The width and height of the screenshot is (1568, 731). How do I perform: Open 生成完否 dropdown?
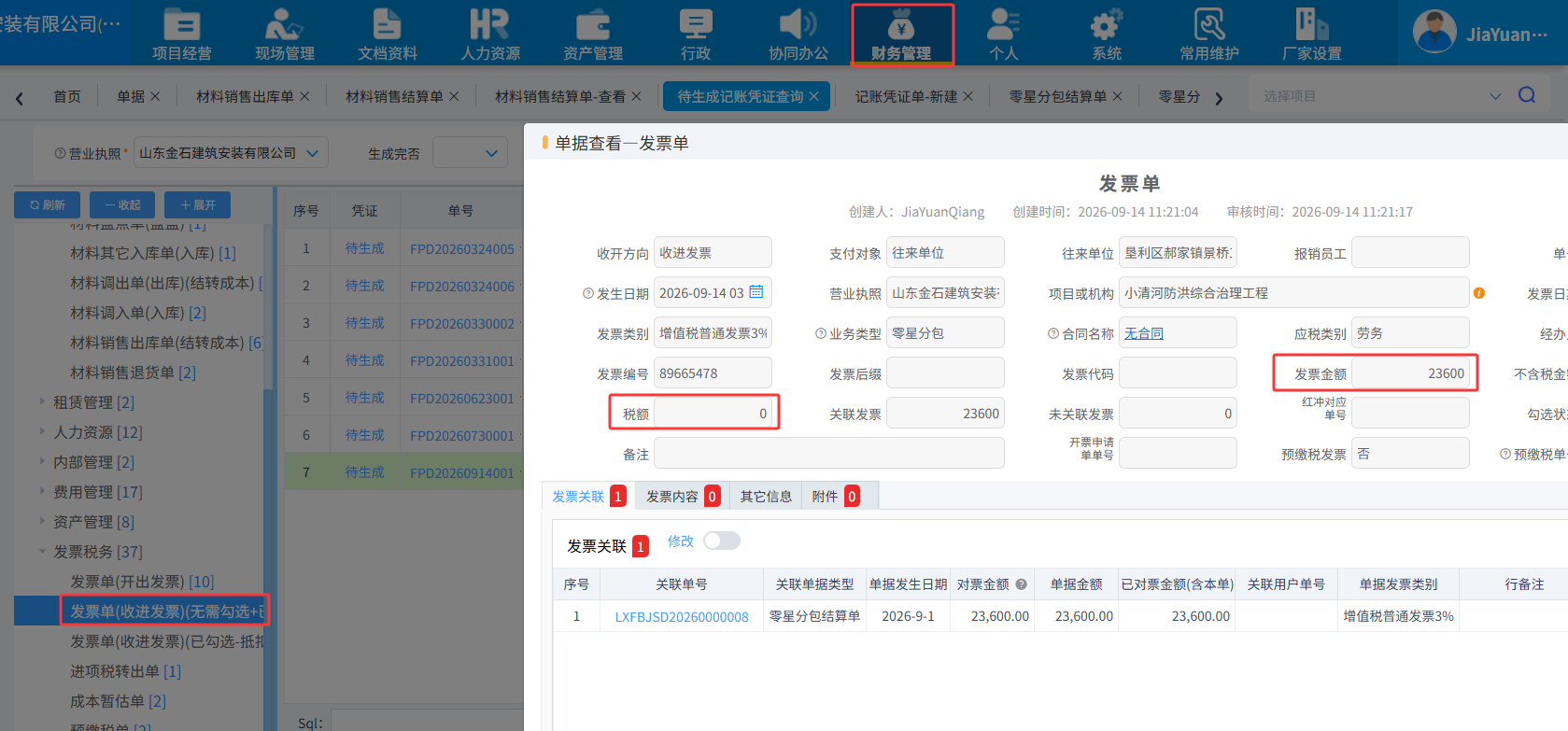(x=471, y=153)
